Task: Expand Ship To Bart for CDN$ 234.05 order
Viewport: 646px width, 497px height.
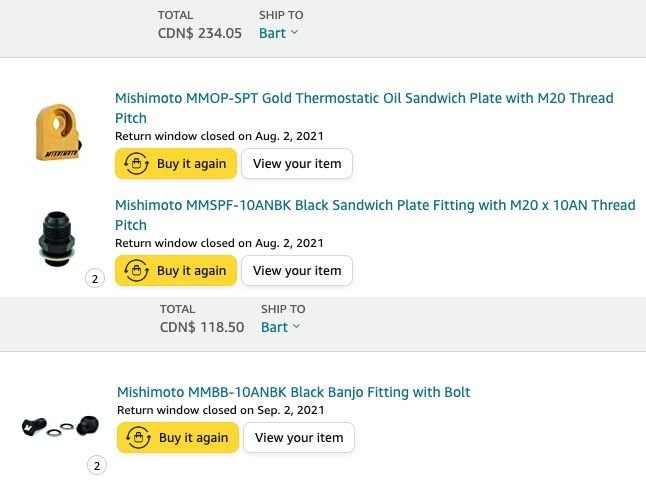Action: tap(279, 33)
